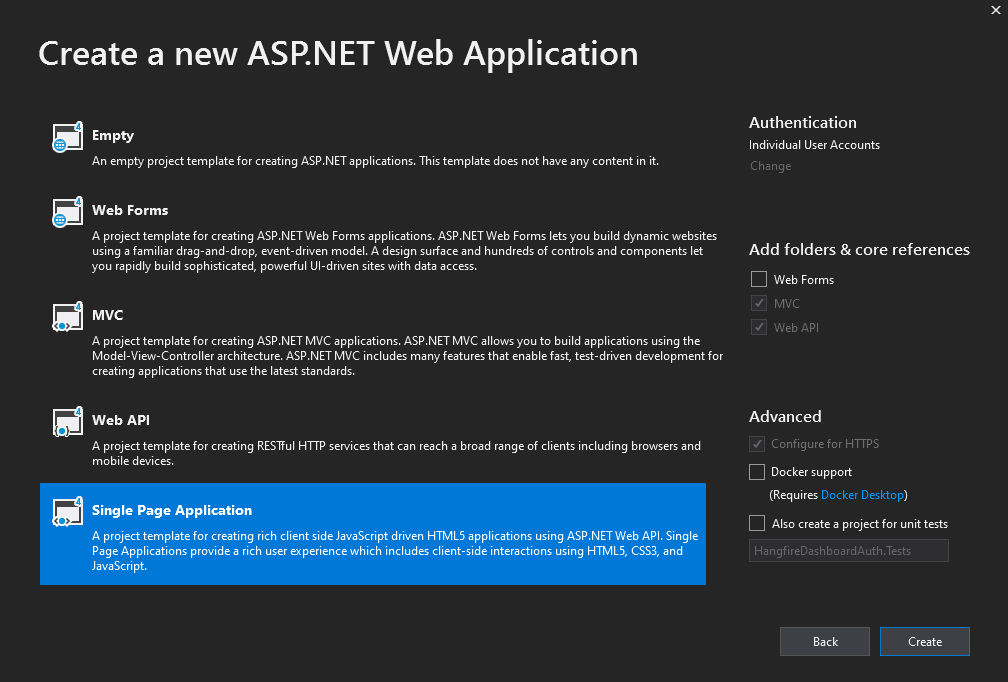Image resolution: width=1008 pixels, height=682 pixels.
Task: Close the dialog window
Action: point(993,11)
